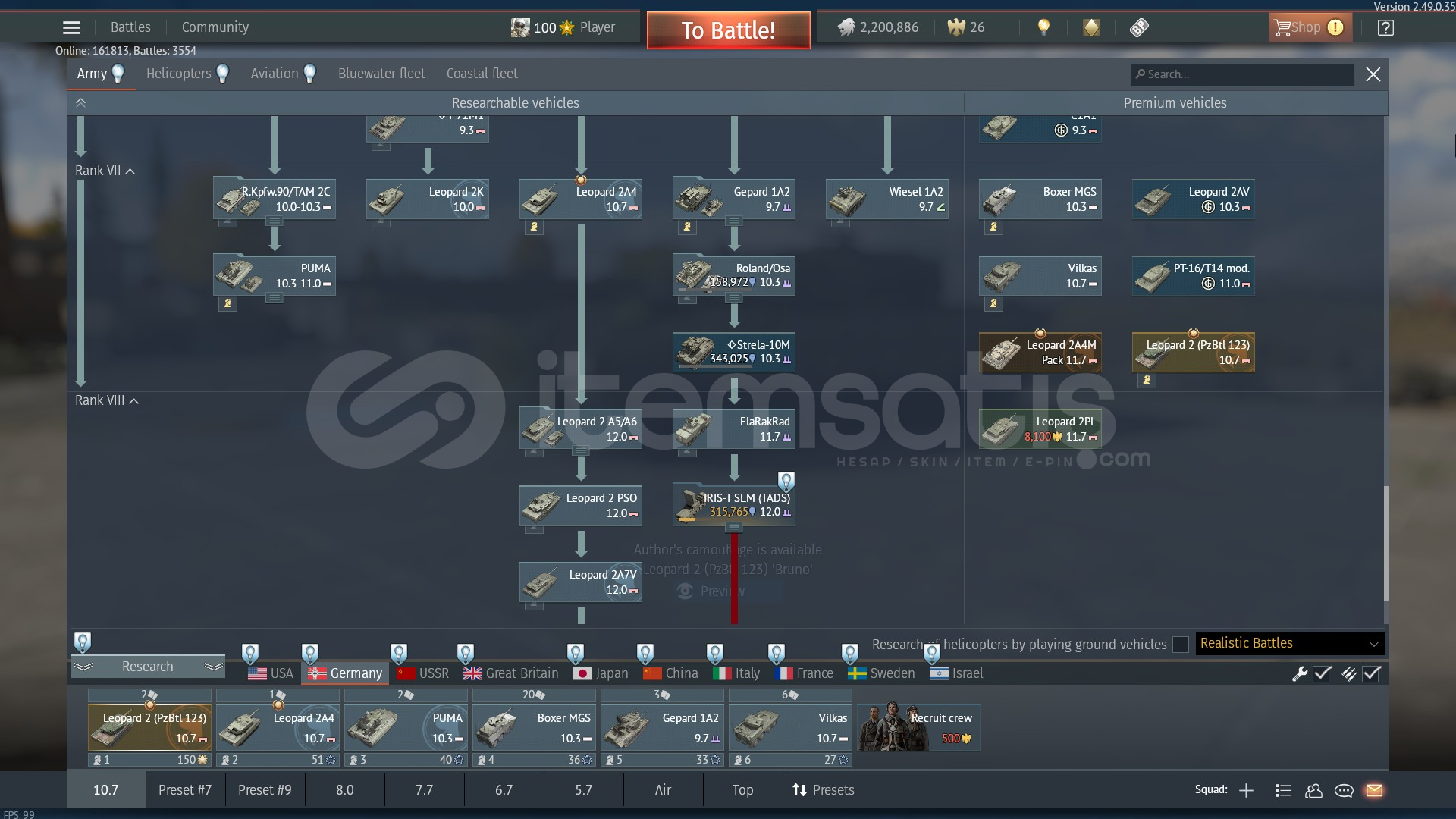The width and height of the screenshot is (1456, 819).
Task: Switch to the Aviation tab
Action: coord(275,74)
